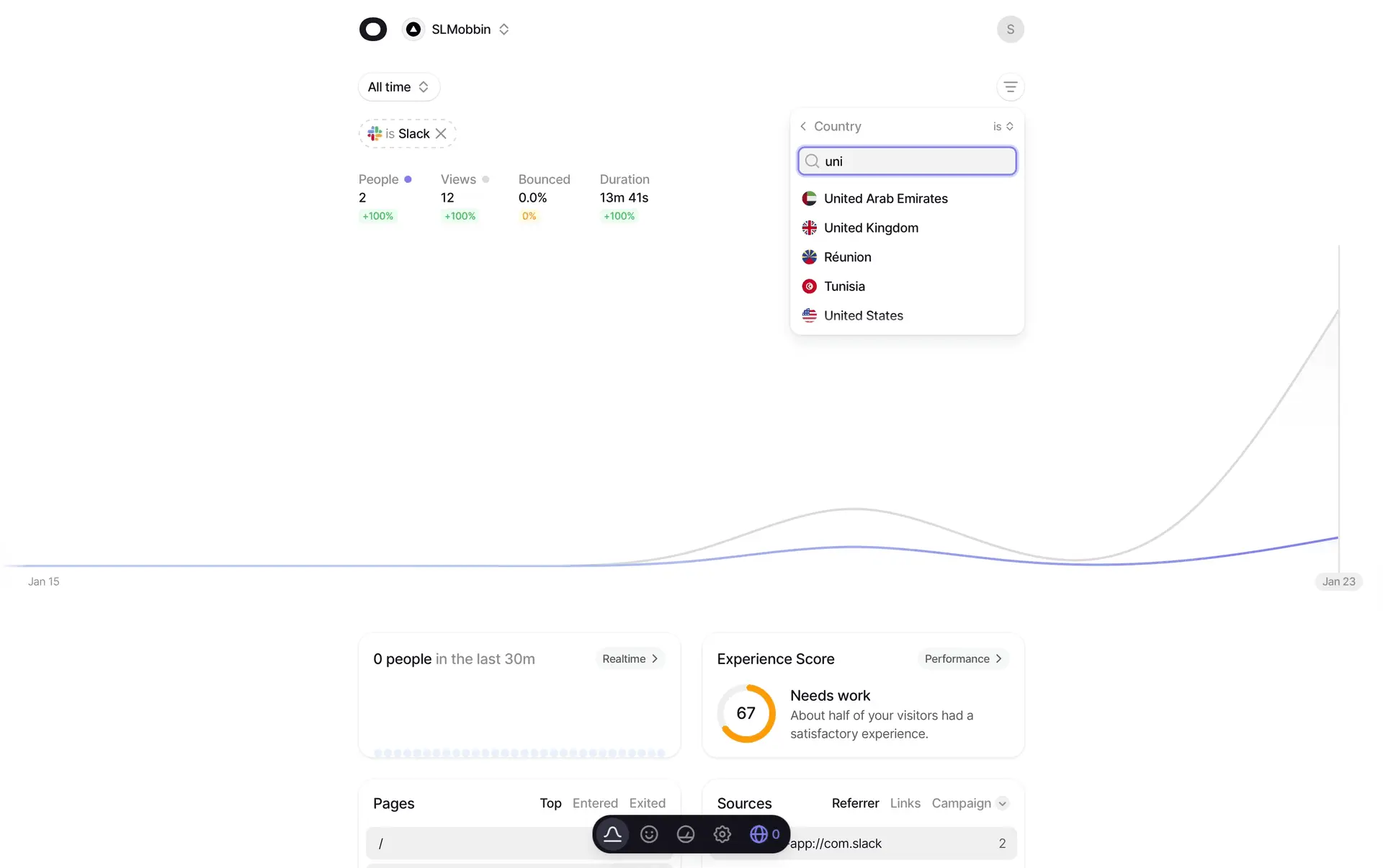
Task: Remove the Slack filter chip
Action: coord(441,134)
